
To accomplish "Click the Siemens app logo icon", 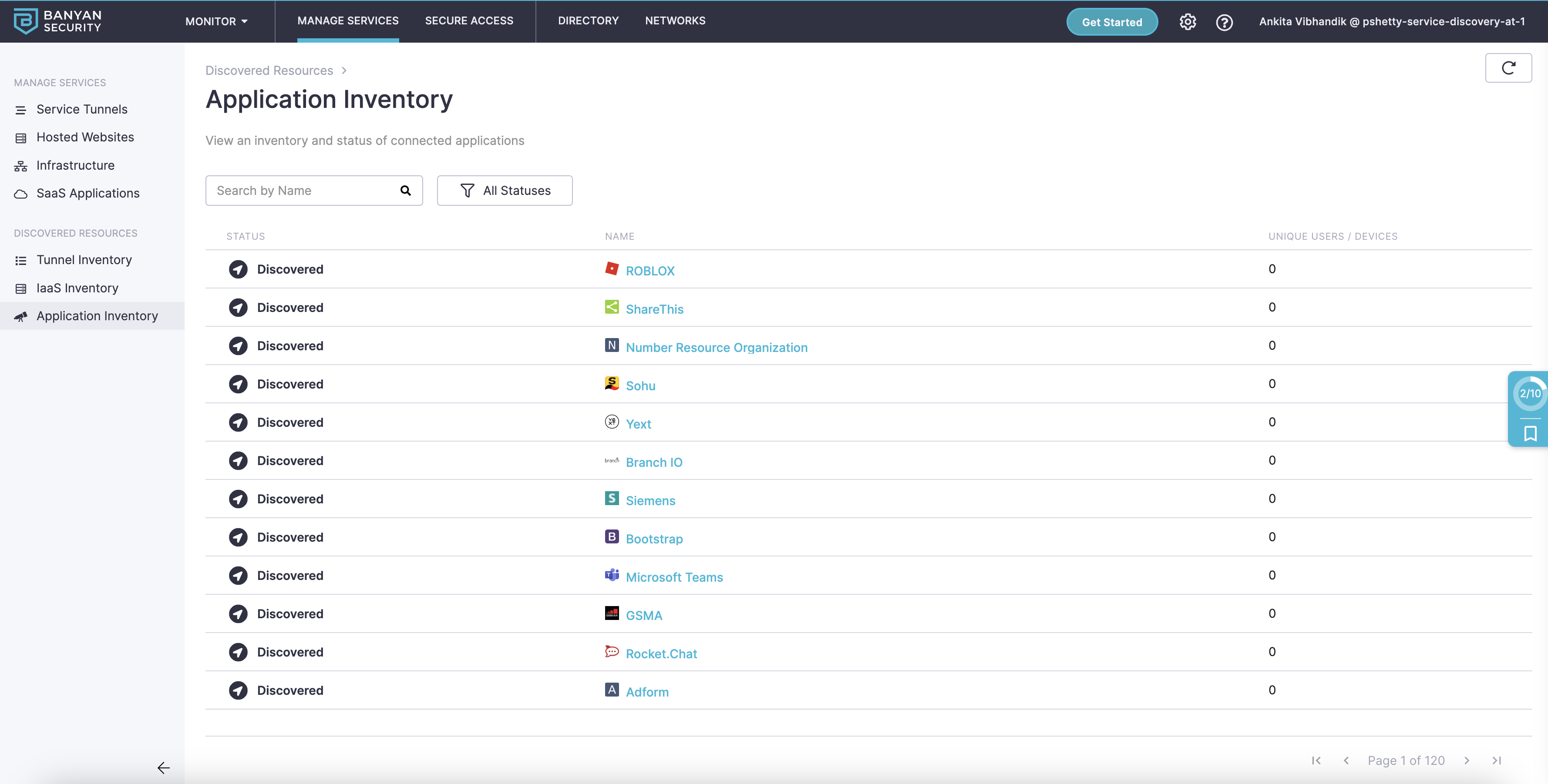I will coord(612,498).
